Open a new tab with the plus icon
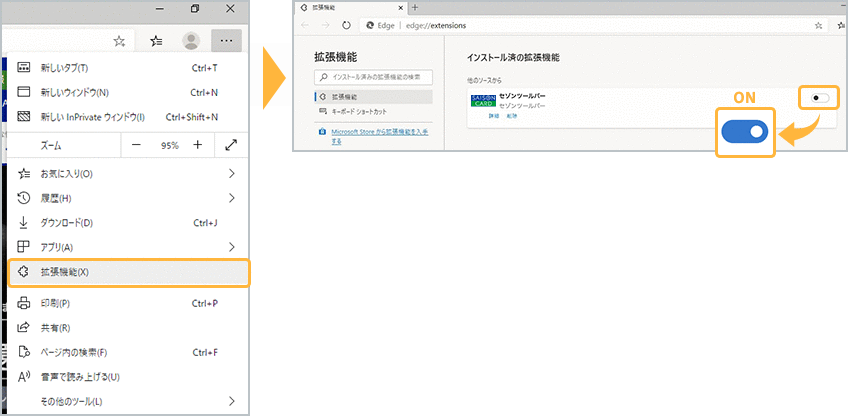This screenshot has width=848, height=416. (415, 8)
